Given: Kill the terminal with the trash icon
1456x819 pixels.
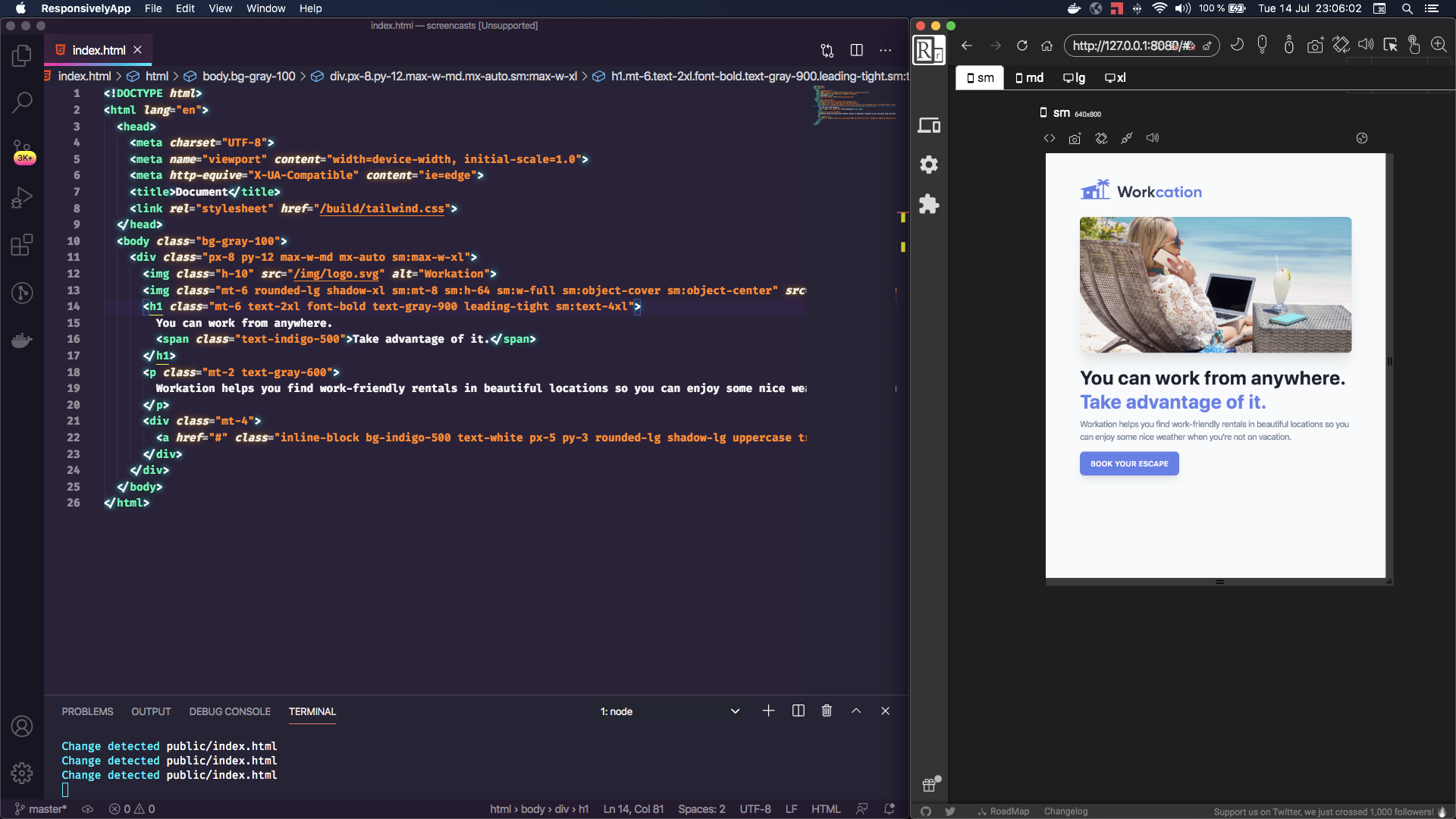Looking at the screenshot, I should pyautogui.click(x=827, y=711).
